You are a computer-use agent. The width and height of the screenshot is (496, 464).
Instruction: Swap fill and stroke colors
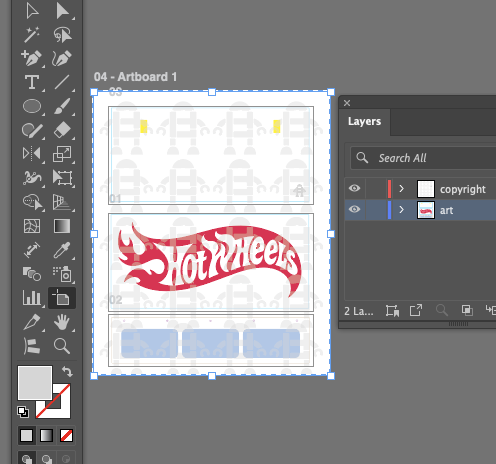tap(67, 371)
